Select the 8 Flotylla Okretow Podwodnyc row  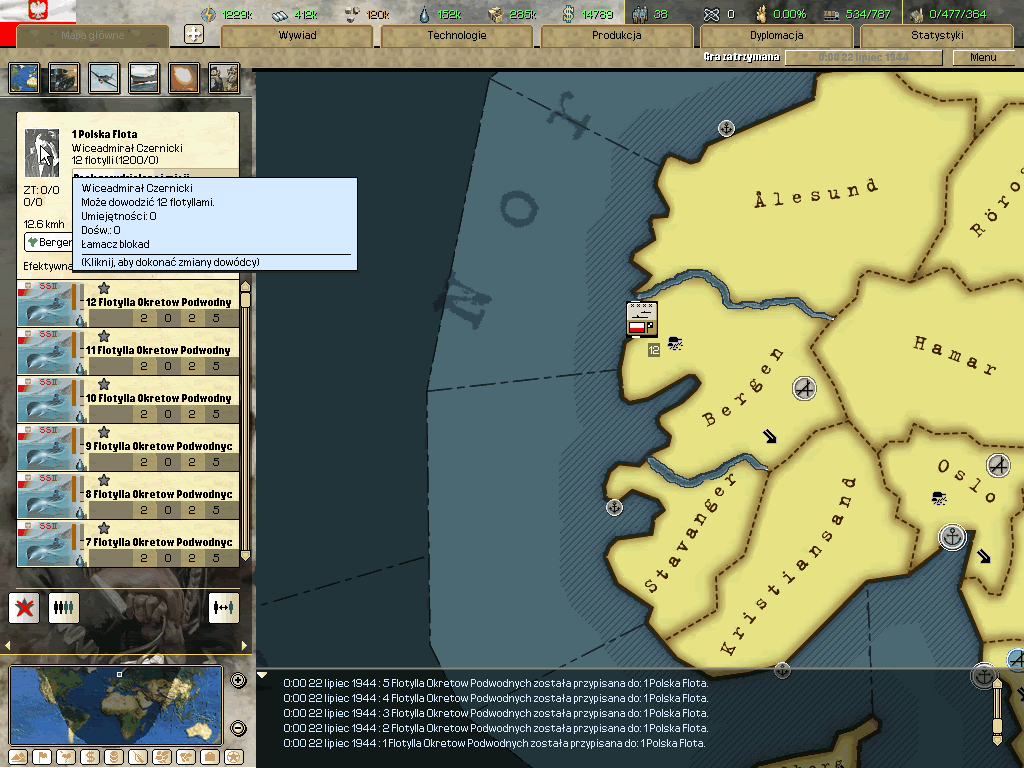click(128, 496)
